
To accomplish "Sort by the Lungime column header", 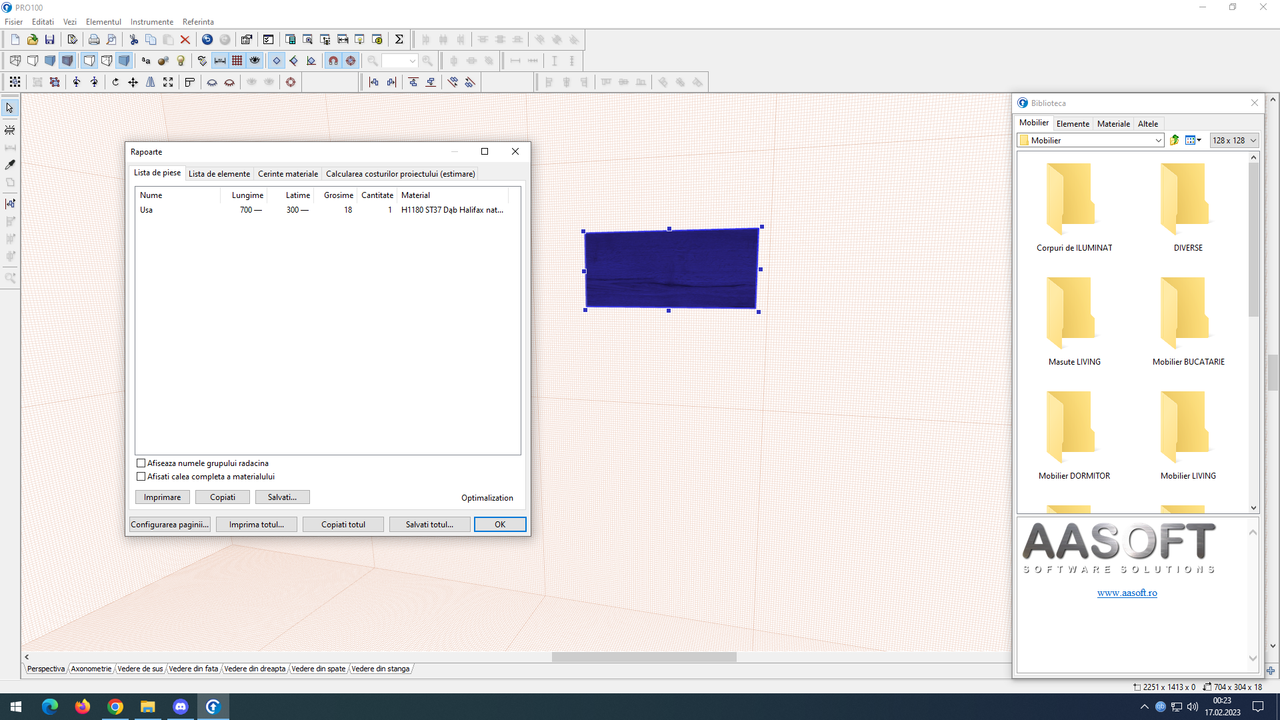I will [244, 195].
